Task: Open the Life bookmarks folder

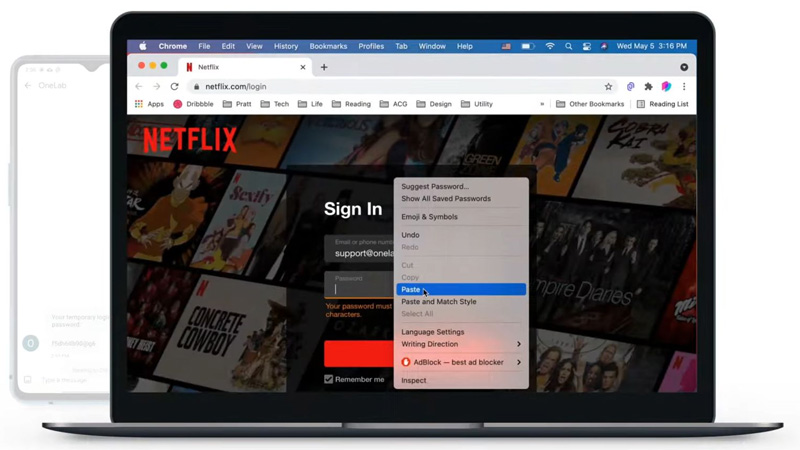Action: (310, 104)
